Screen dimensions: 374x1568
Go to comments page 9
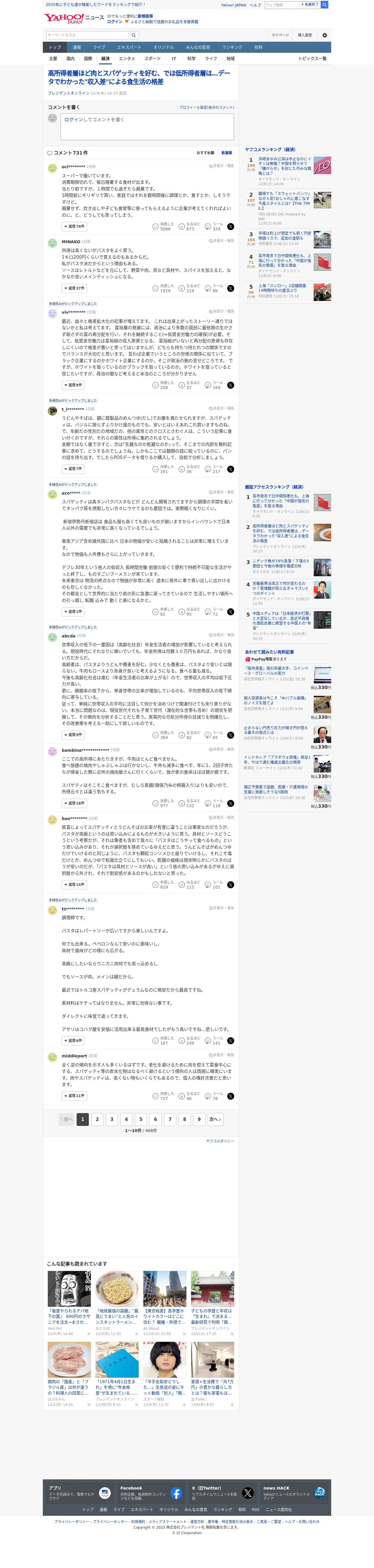[x=199, y=1120]
